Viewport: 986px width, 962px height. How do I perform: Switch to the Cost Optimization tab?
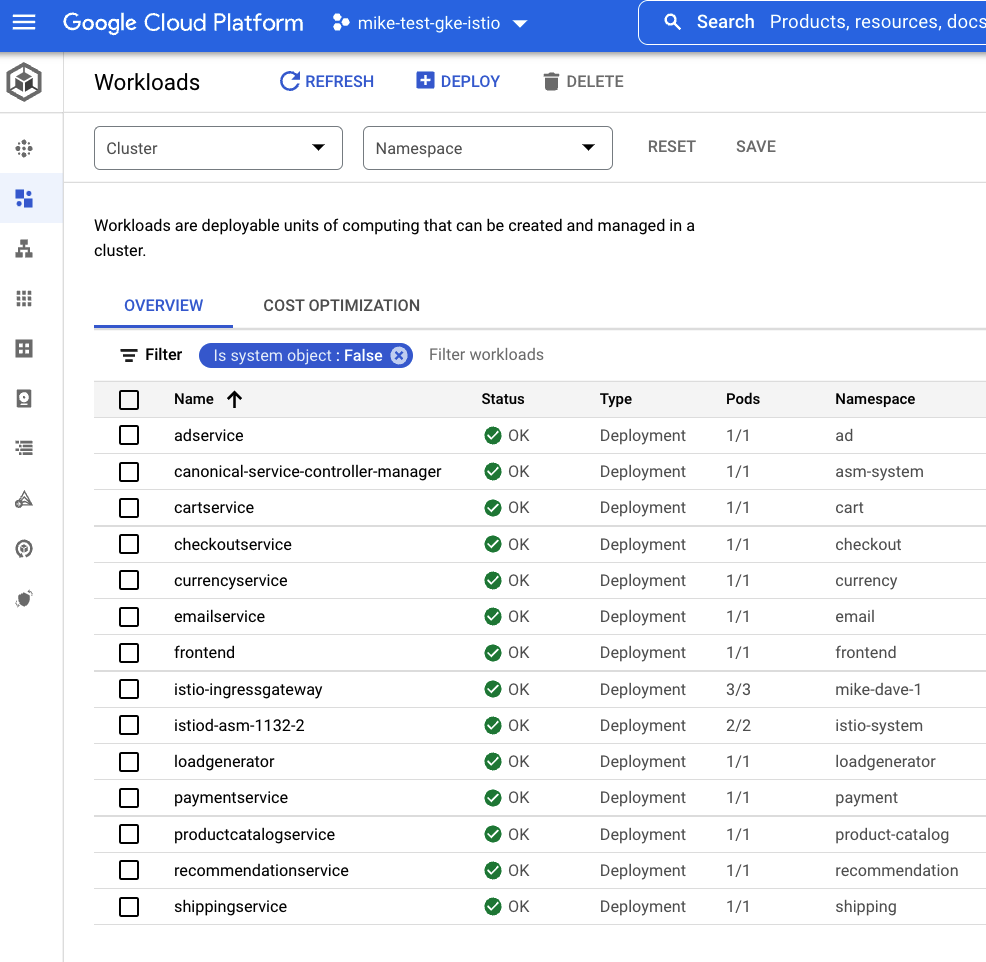[341, 306]
